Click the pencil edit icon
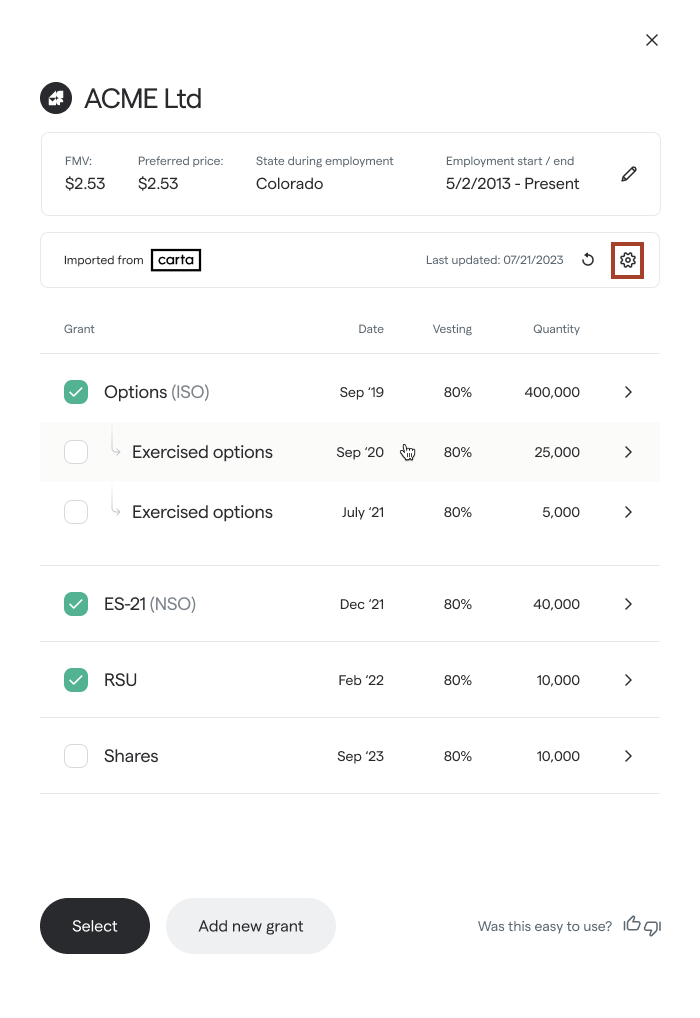 tap(628, 174)
